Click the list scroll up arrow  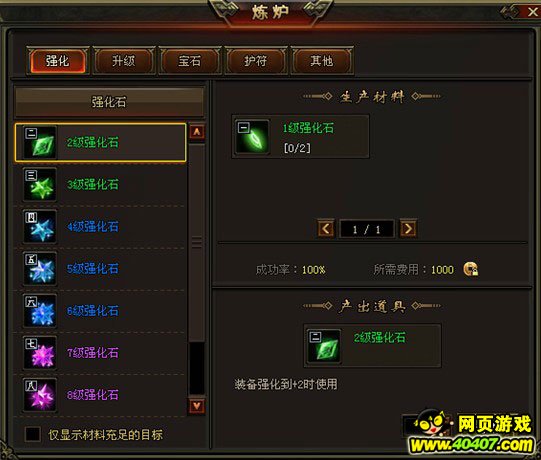197,132
